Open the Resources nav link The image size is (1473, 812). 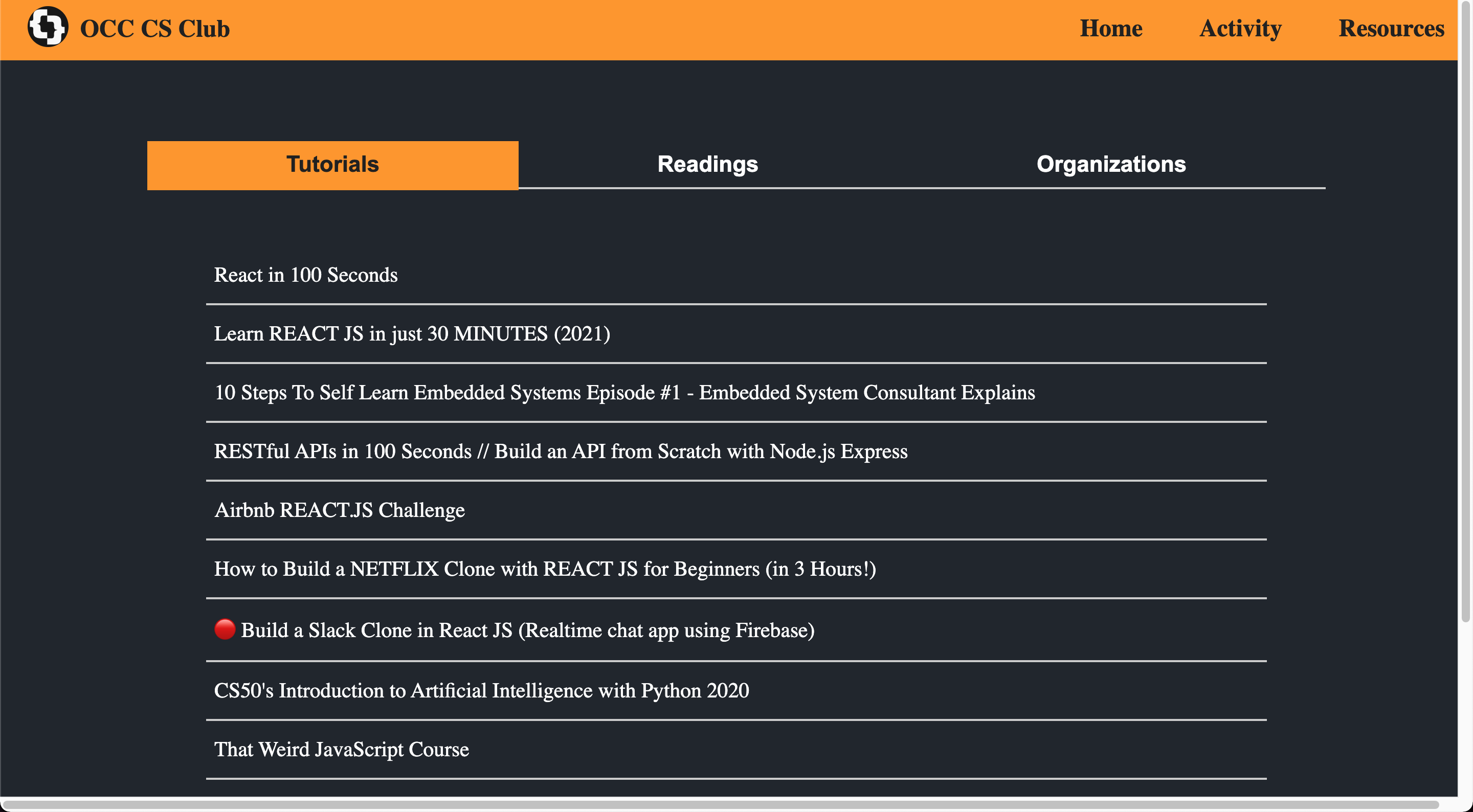[1391, 28]
